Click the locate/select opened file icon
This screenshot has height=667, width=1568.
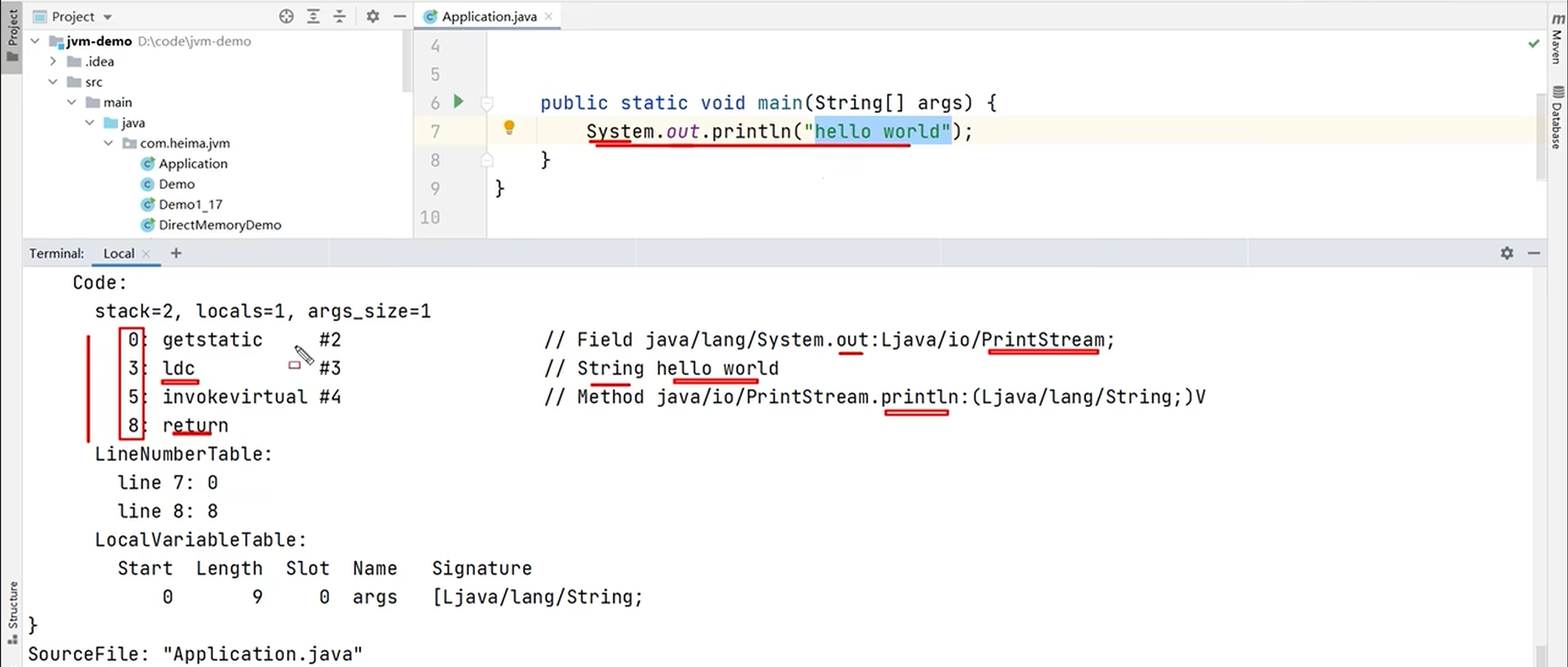(x=286, y=16)
